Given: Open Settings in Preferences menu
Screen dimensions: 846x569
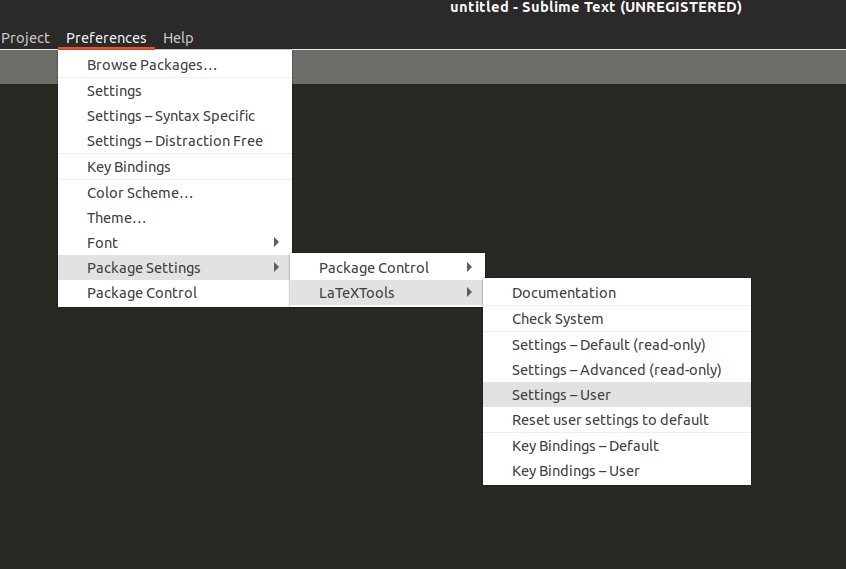Looking at the screenshot, I should (175, 91).
